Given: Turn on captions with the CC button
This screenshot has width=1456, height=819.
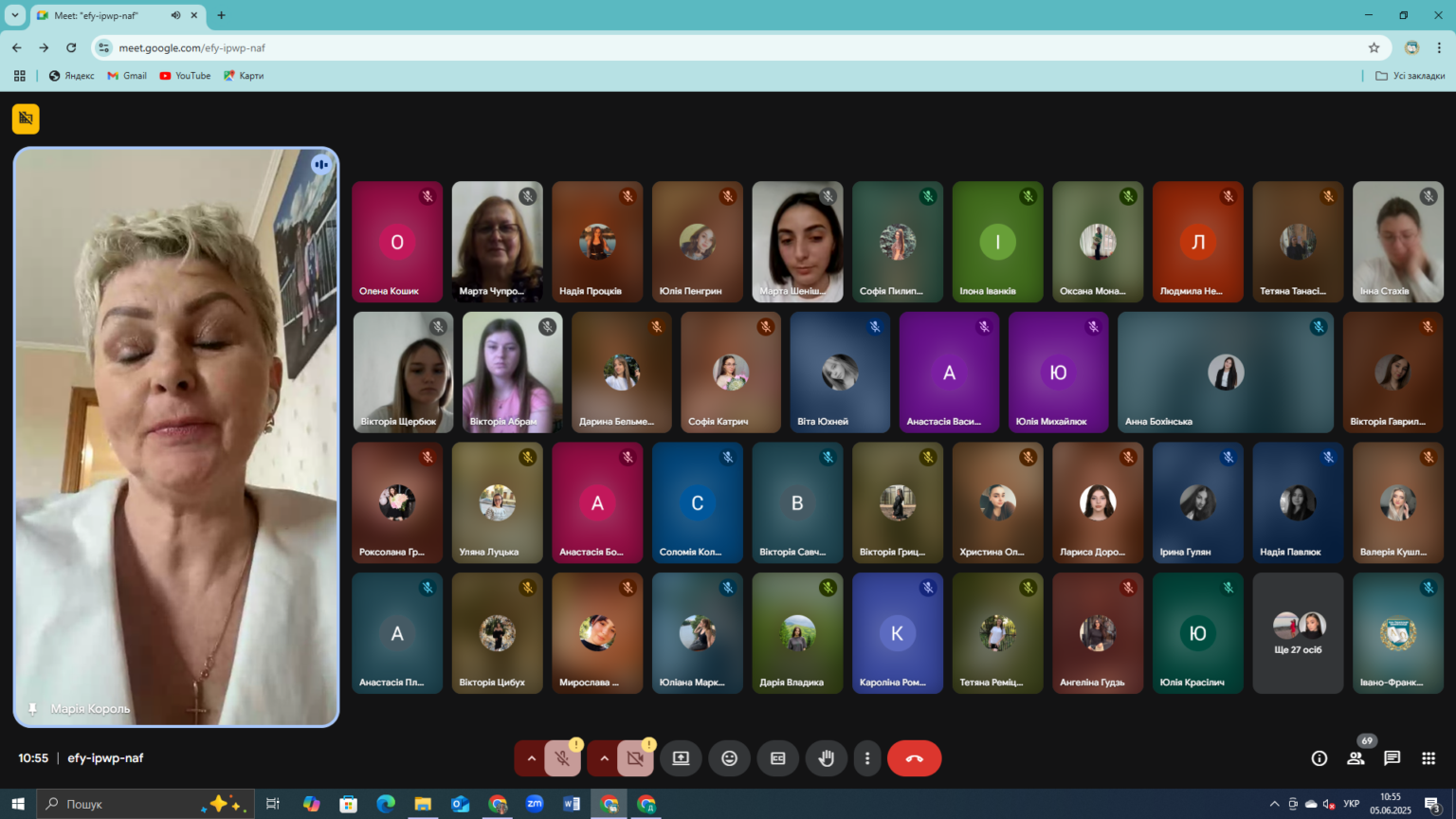Looking at the screenshot, I should (778, 758).
